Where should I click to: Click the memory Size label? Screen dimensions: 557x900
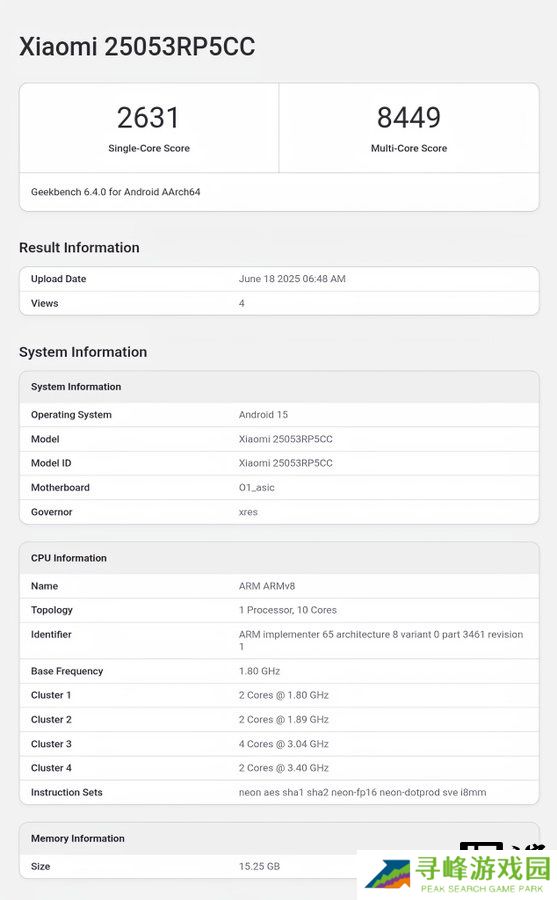click(40, 866)
